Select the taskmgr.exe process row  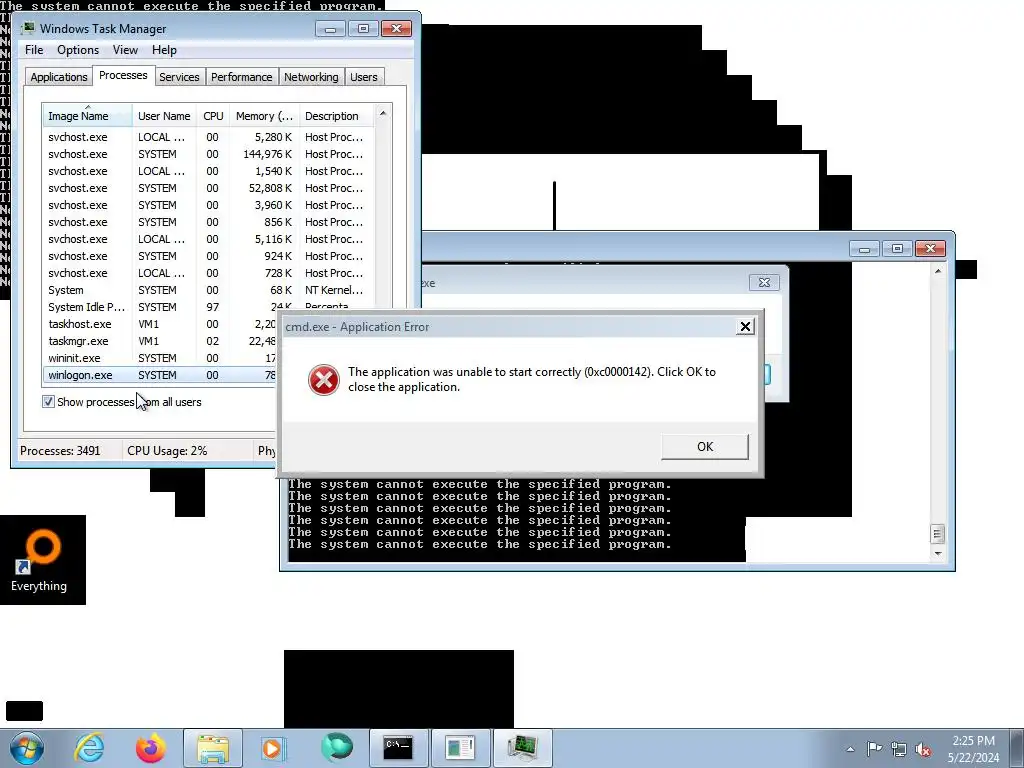coord(160,341)
